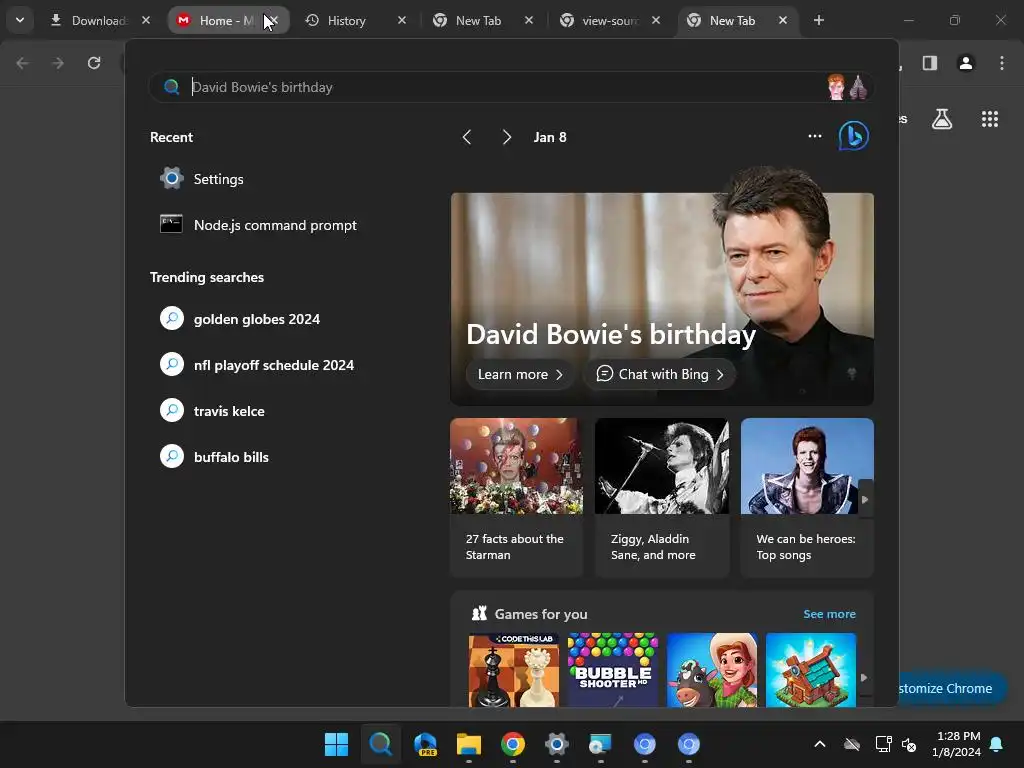Click the taskbar Search icon
This screenshot has height=768, width=1024.
coord(381,744)
